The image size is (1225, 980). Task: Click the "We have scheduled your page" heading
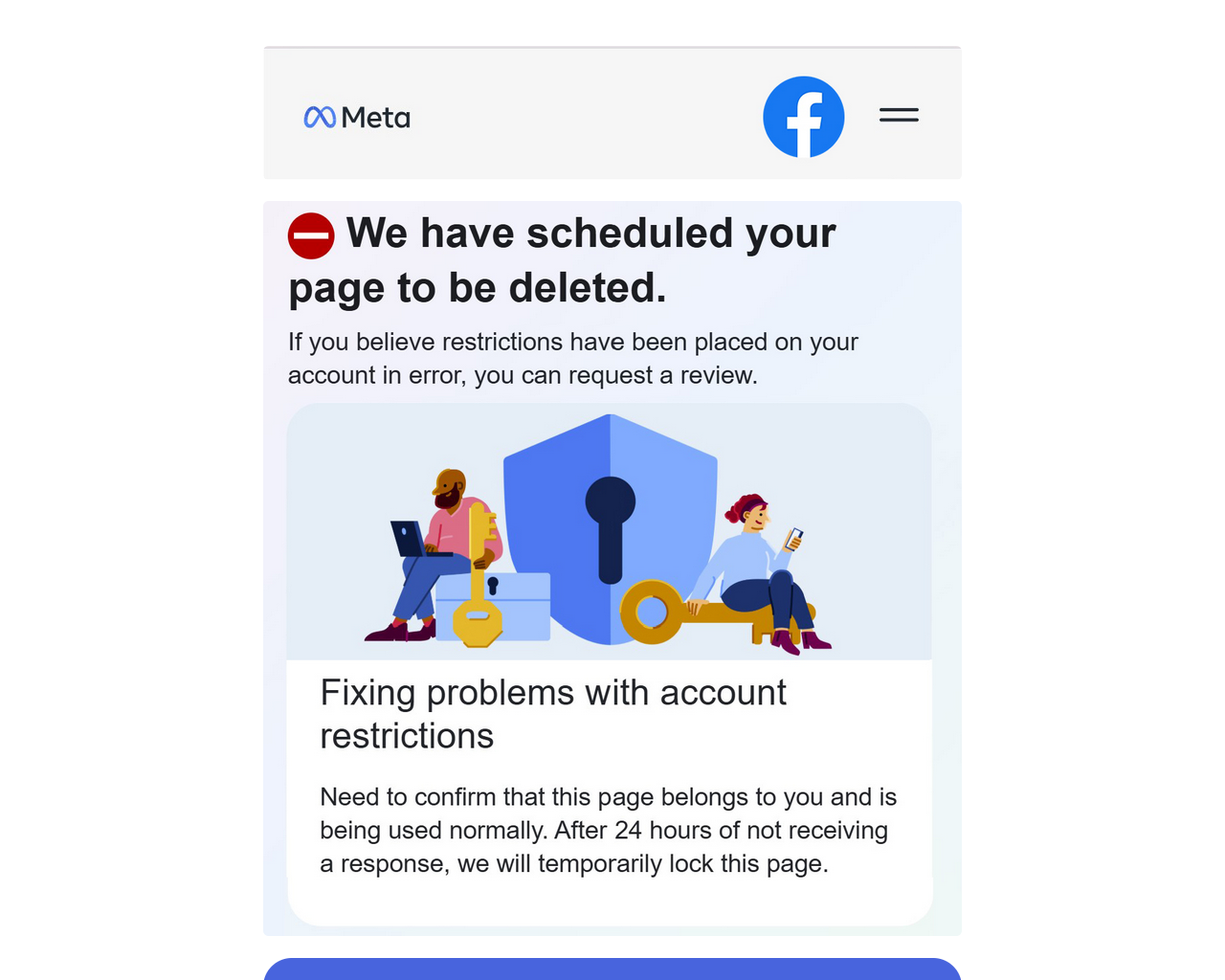[563, 260]
